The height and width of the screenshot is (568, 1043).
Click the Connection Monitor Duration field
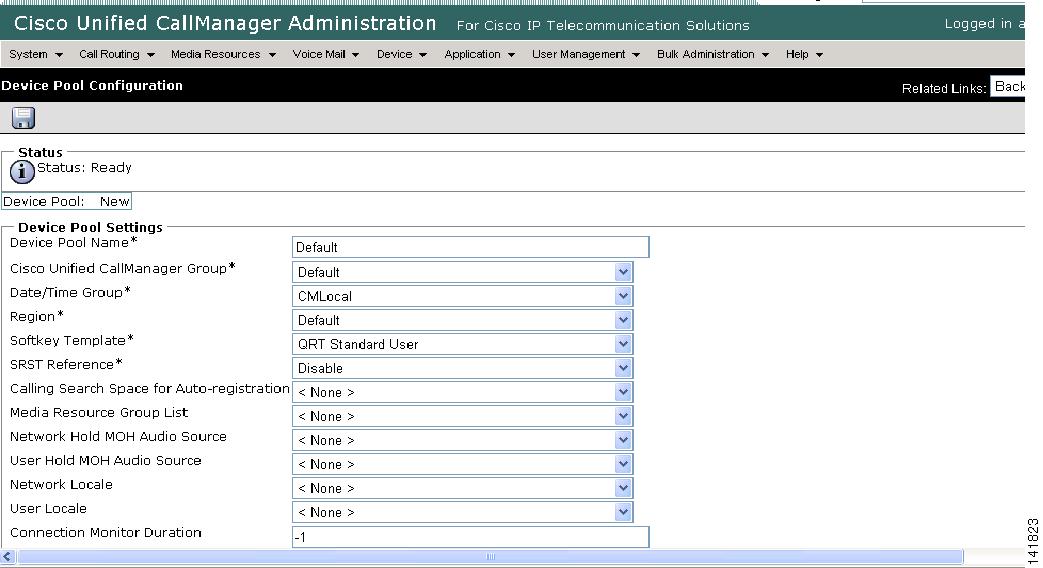tap(470, 537)
